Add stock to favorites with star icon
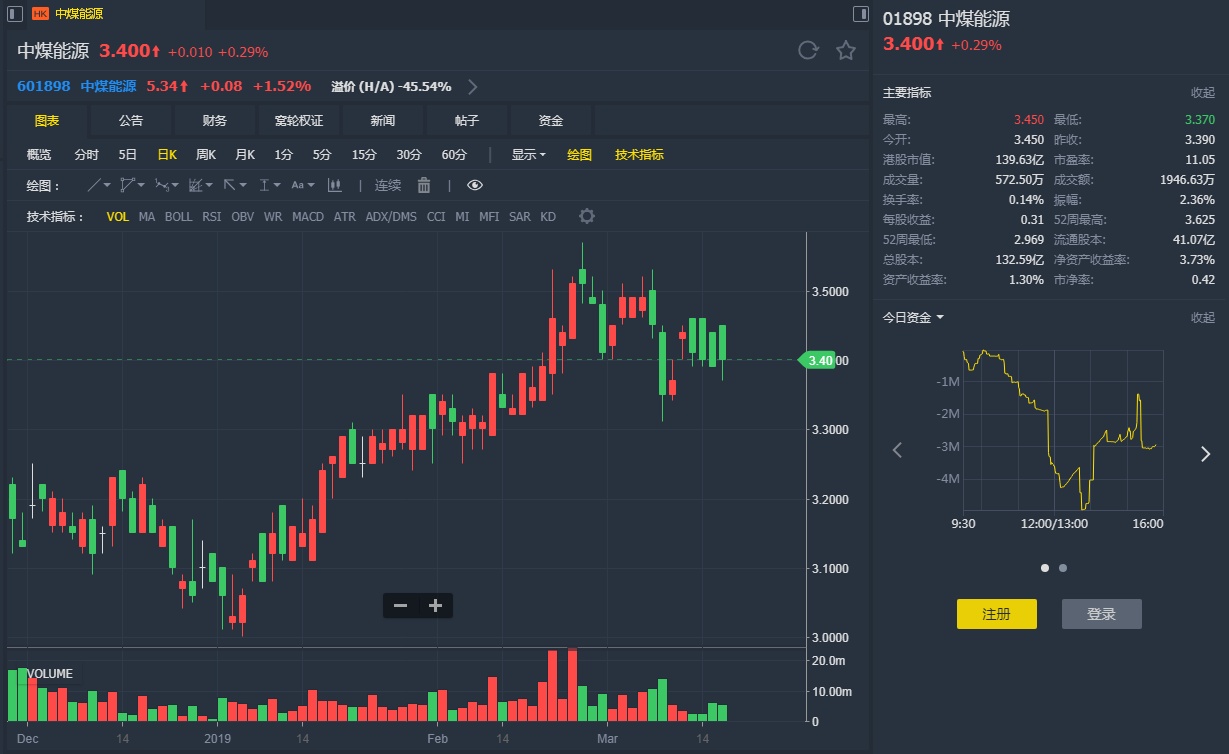Screen dimensions: 1229x754 click(x=846, y=50)
